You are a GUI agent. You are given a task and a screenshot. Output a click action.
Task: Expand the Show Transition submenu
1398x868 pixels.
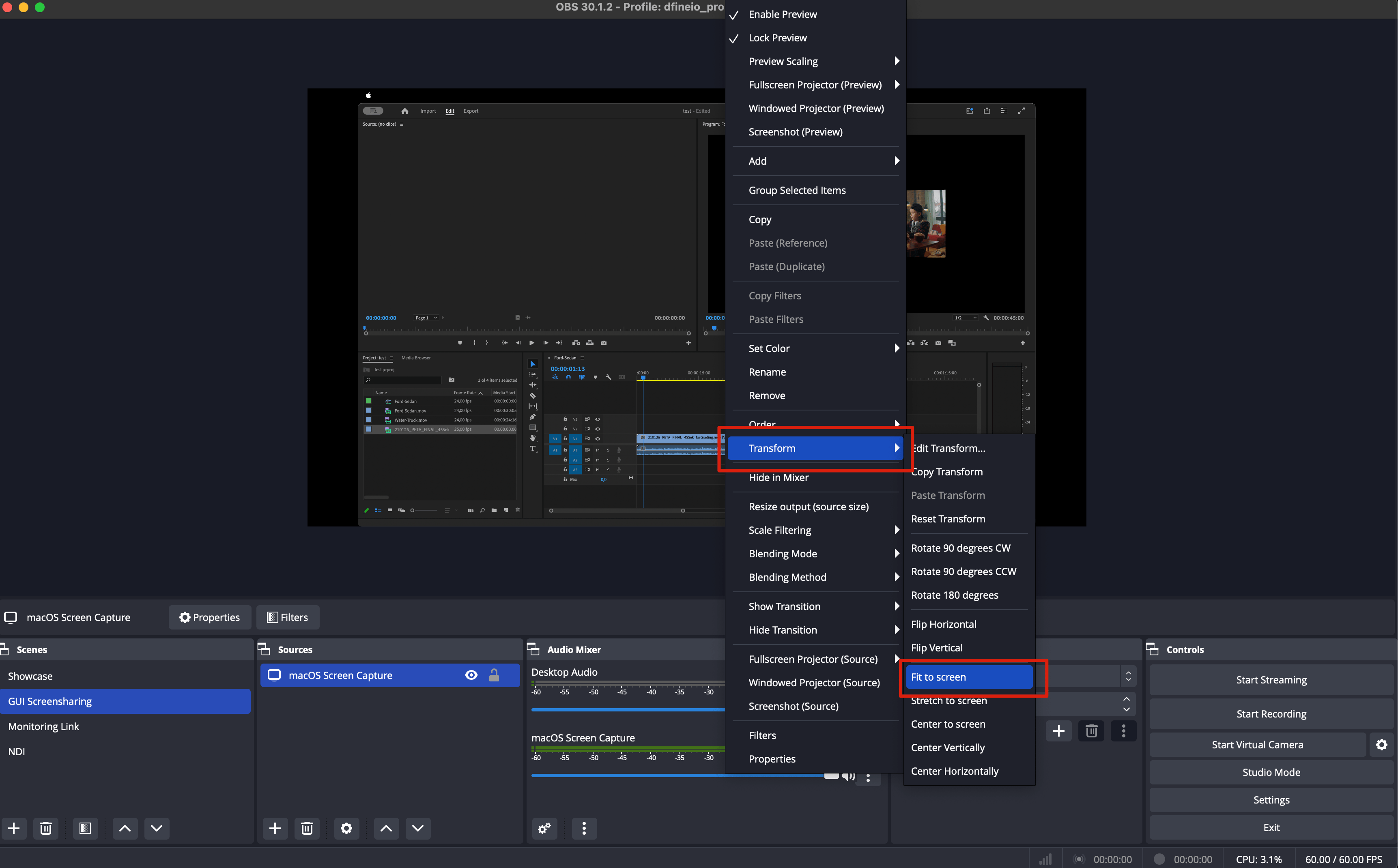click(815, 607)
